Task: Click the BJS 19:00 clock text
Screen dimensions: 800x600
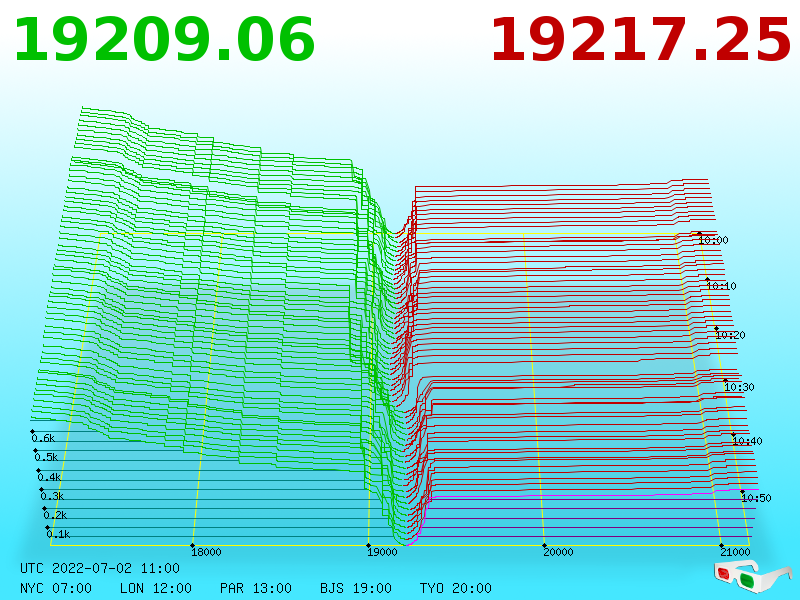Action: pyautogui.click(x=356, y=588)
